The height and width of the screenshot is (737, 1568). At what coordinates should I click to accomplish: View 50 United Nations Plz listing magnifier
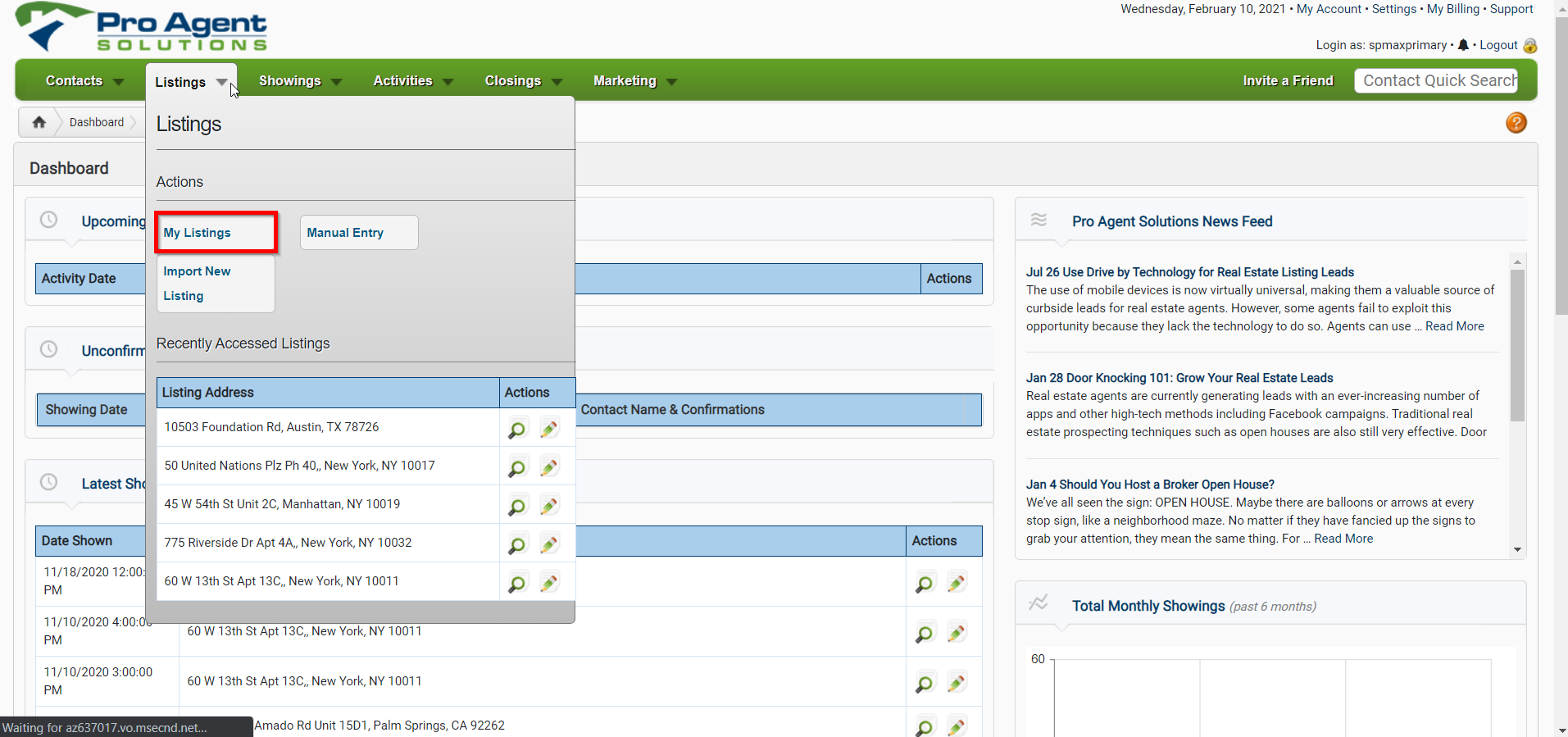click(x=517, y=467)
